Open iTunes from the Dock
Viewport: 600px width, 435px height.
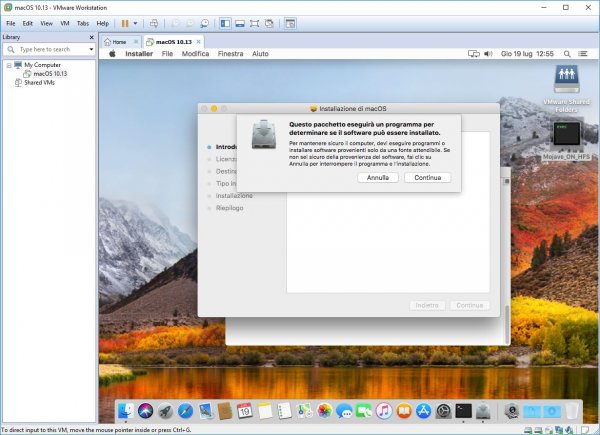coord(384,411)
